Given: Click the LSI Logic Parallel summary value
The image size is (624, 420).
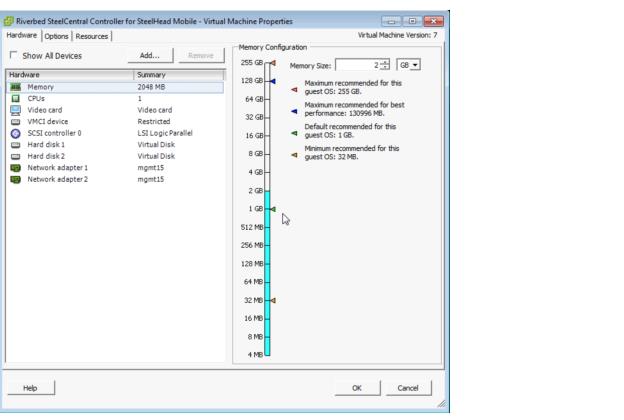Looking at the screenshot, I should (x=165, y=133).
